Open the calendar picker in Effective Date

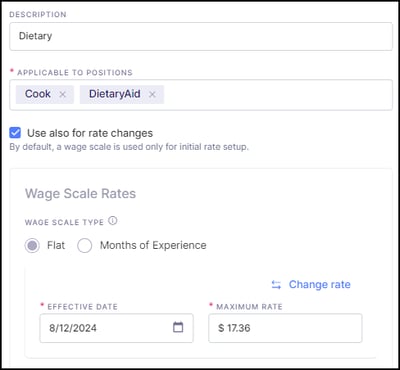point(178,327)
